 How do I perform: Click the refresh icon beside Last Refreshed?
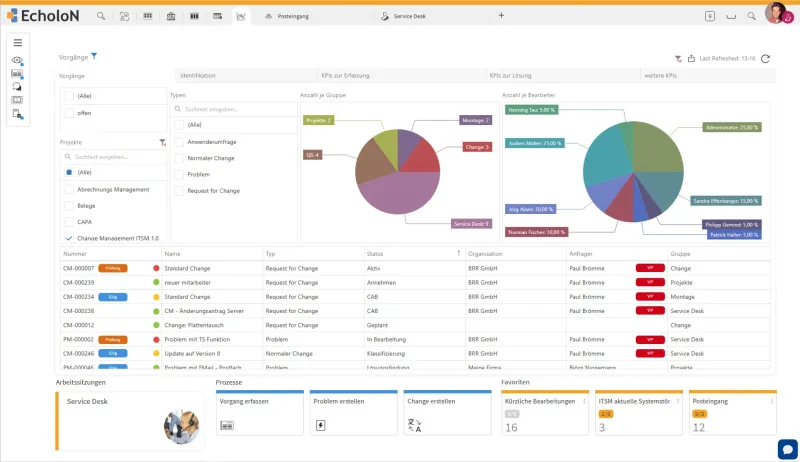tap(766, 59)
